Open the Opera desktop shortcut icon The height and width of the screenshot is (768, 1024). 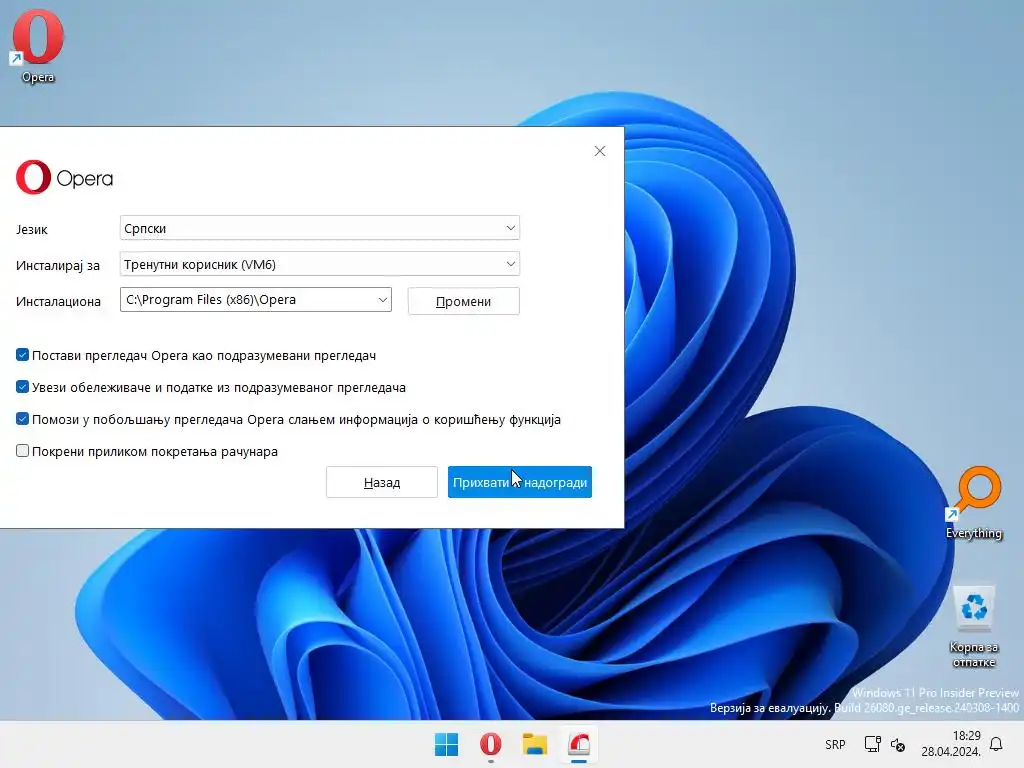38,46
